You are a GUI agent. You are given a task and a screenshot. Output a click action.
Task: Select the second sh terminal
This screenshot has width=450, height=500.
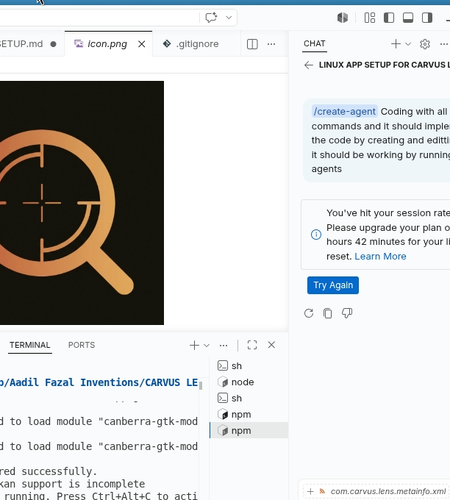click(249, 398)
